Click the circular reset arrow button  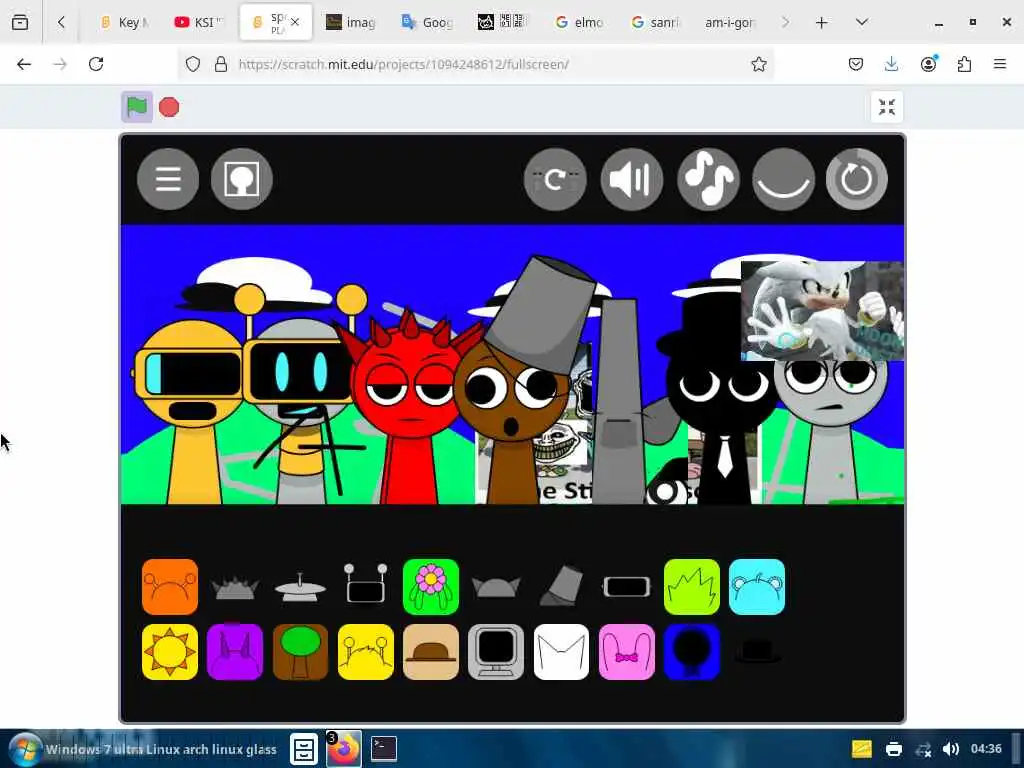pos(857,180)
